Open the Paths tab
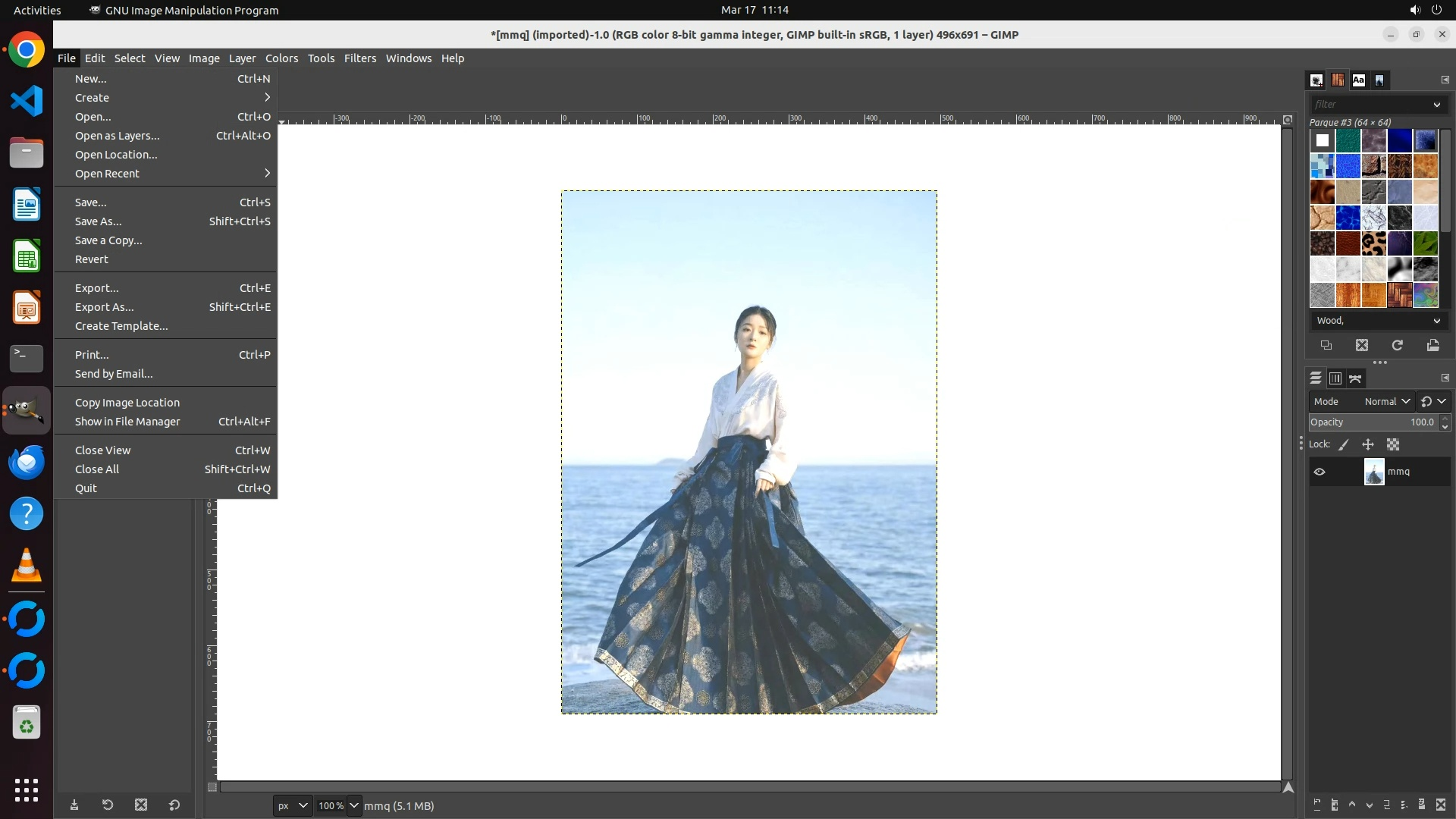The image size is (1456, 819). coord(1356,378)
